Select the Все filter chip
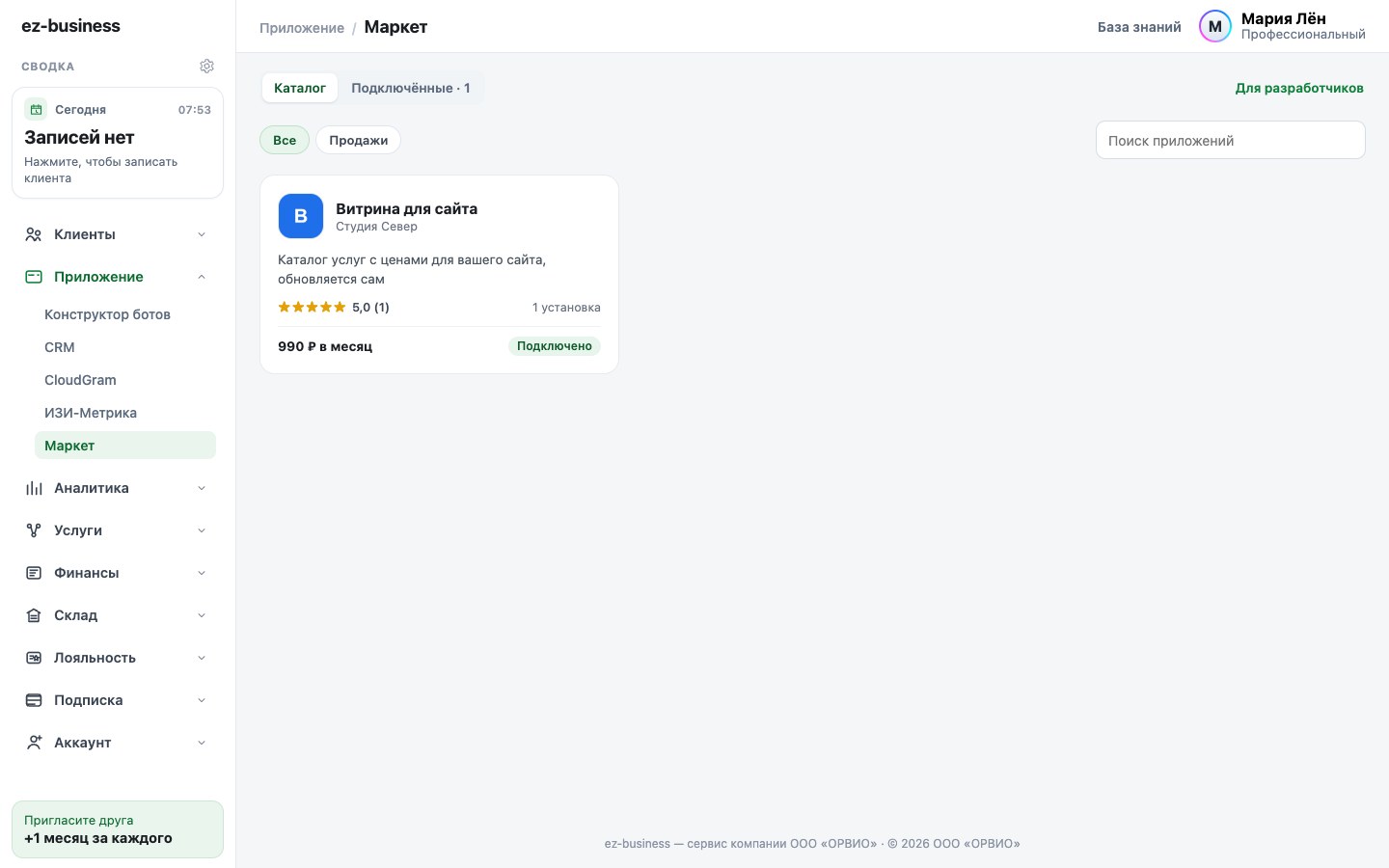The width and height of the screenshot is (1389, 868). pyautogui.click(x=285, y=140)
